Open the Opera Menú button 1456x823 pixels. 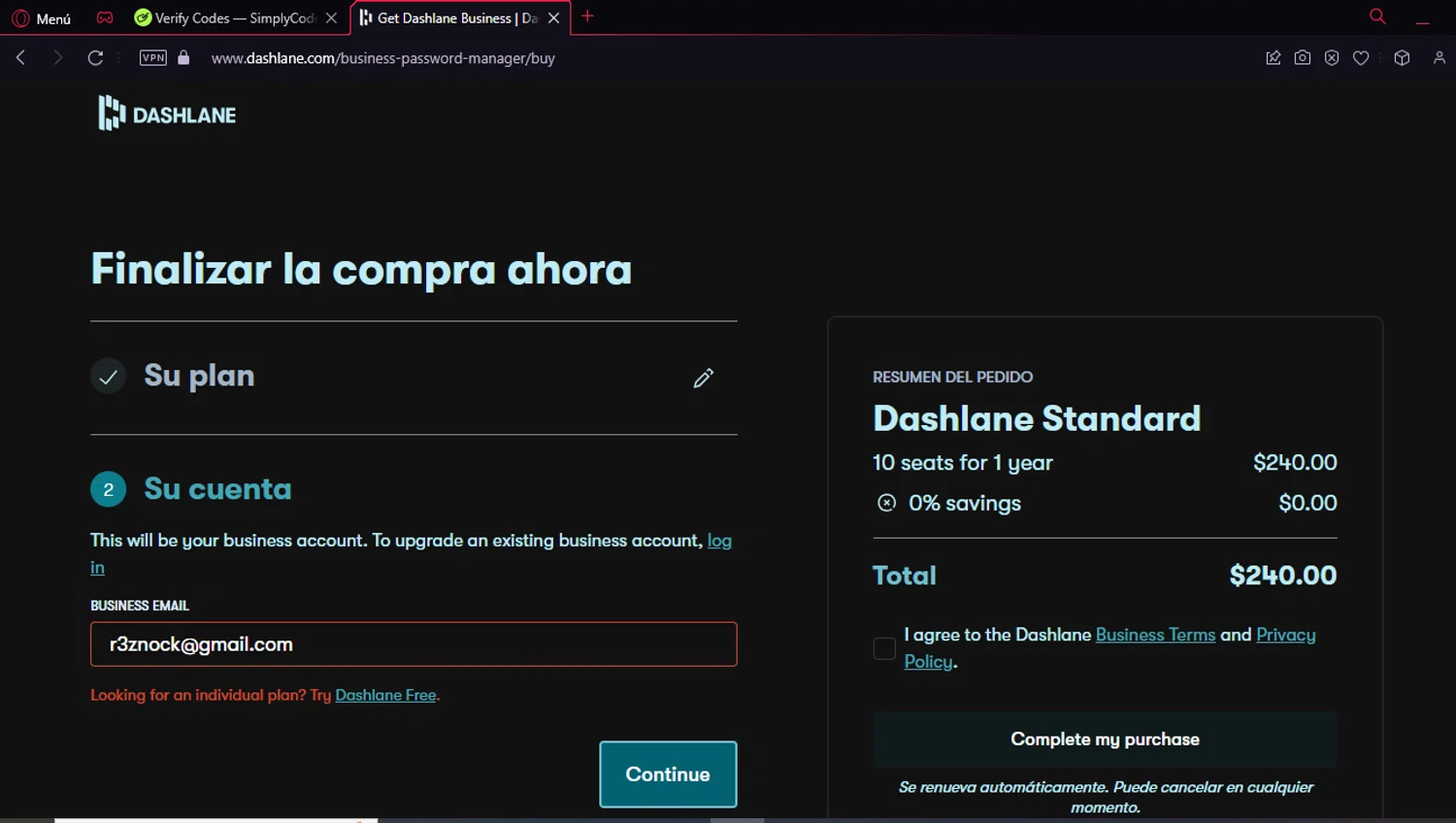point(42,18)
